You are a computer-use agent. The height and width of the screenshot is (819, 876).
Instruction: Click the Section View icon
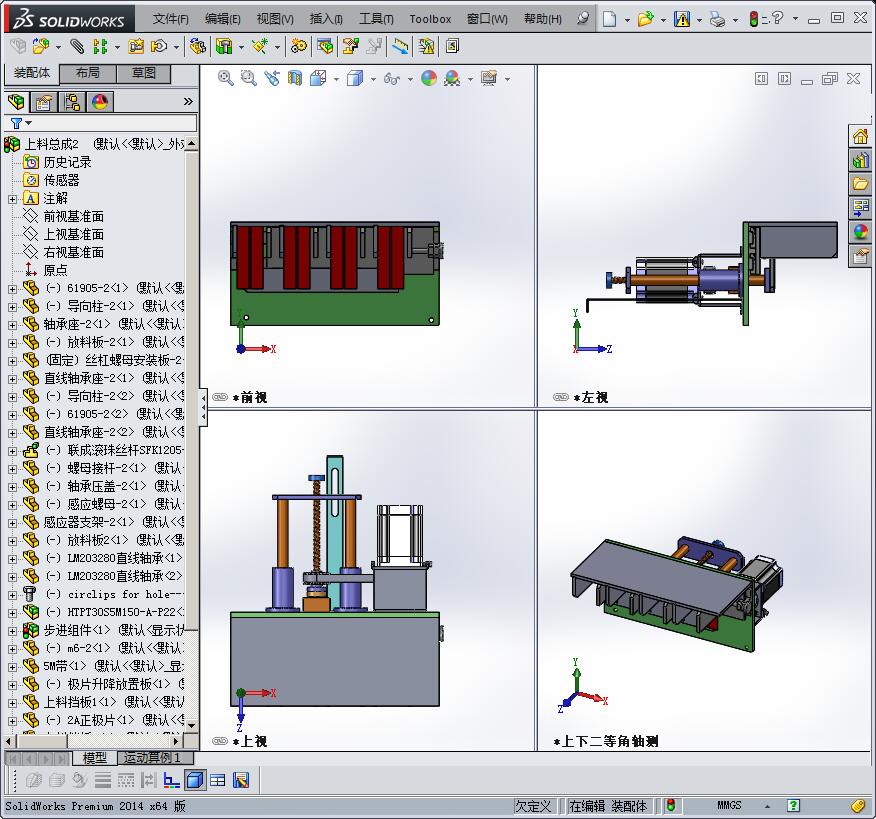pos(296,78)
